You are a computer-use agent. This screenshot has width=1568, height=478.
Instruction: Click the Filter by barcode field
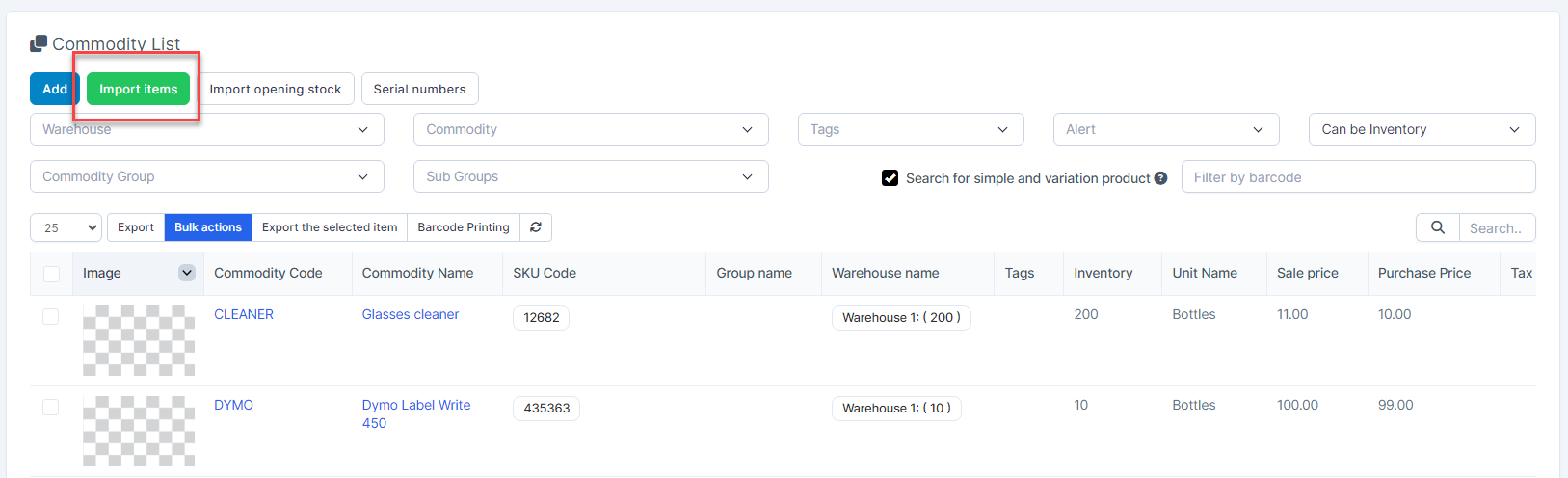point(1357,177)
